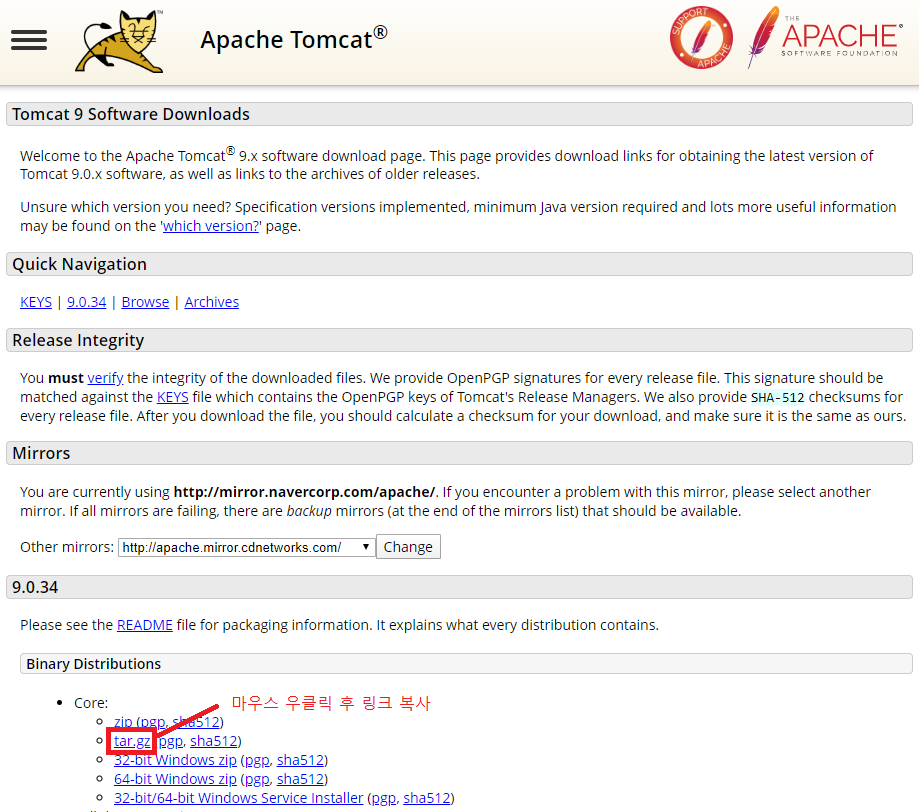Open pgp signature for 32-bit Windows zip
Viewport: 919px width, 812px height.
tap(257, 760)
